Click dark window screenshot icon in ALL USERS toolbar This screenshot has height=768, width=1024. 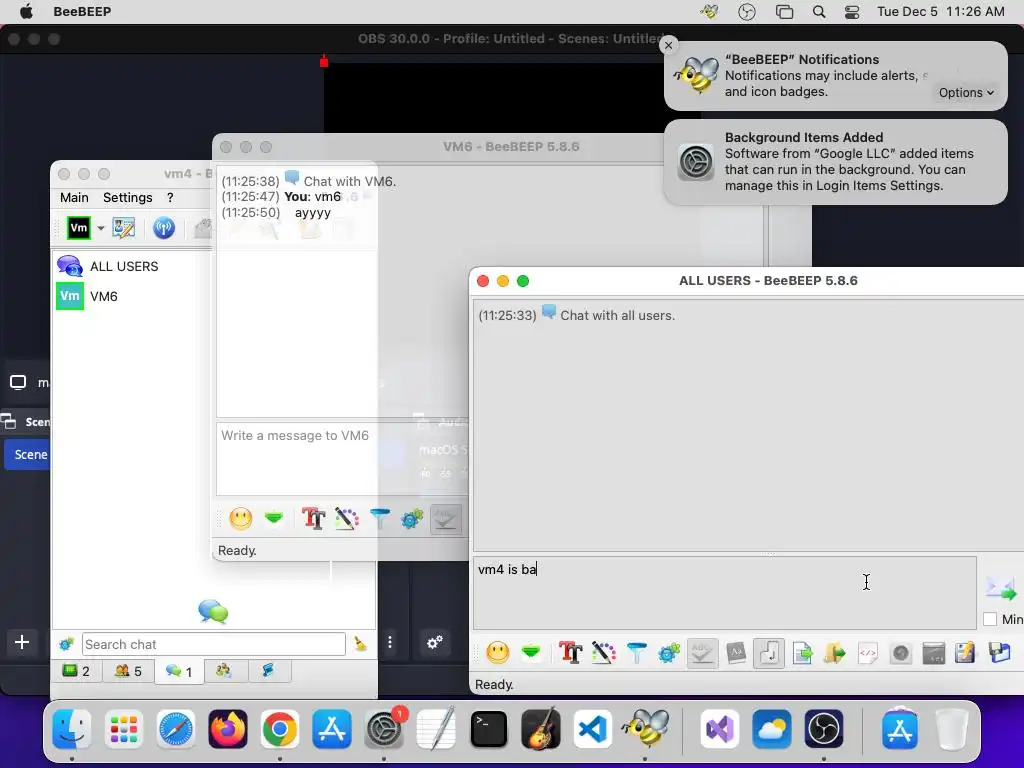pyautogui.click(x=933, y=652)
